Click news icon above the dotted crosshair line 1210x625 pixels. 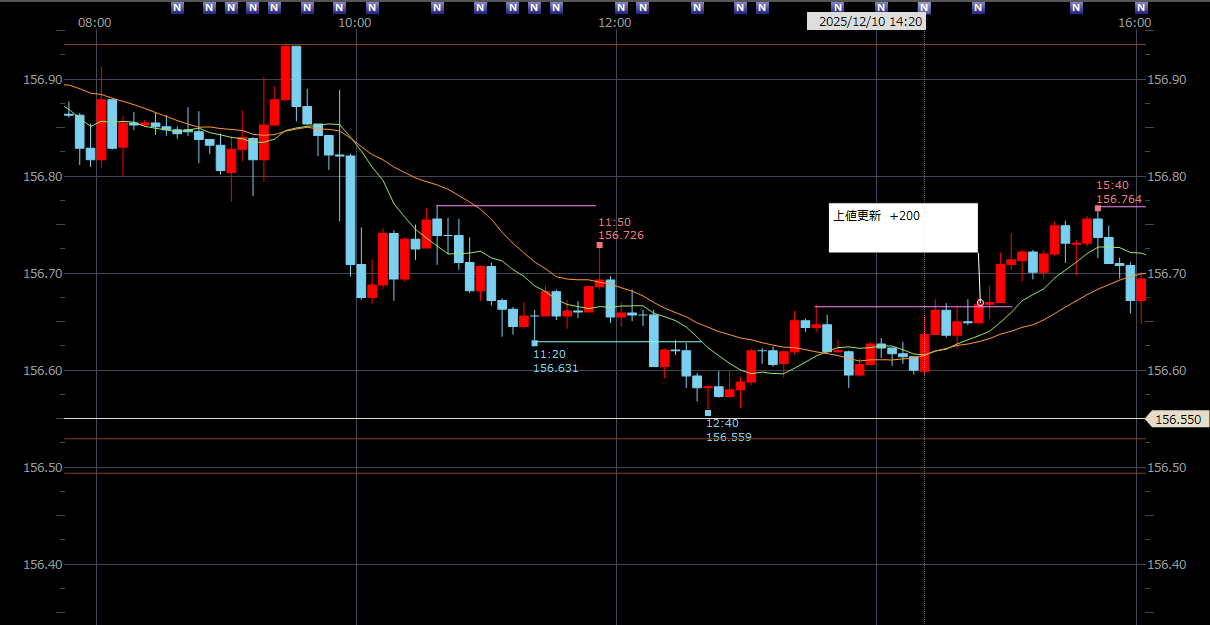[924, 7]
